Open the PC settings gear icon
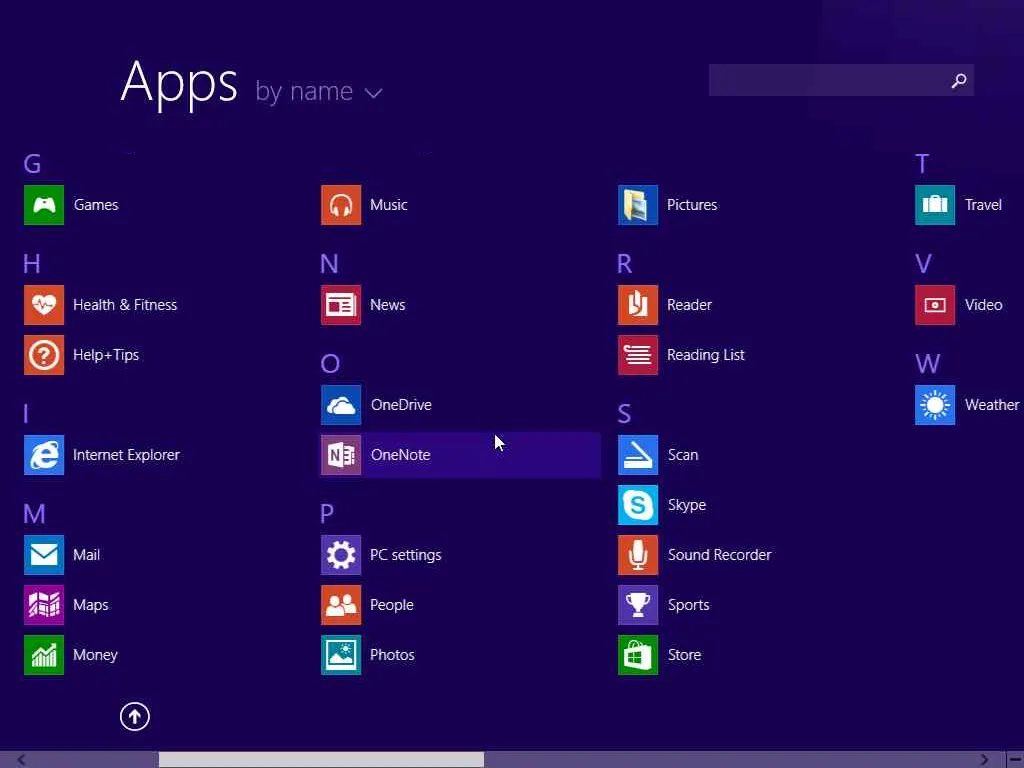The width and height of the screenshot is (1024, 768). 341,554
